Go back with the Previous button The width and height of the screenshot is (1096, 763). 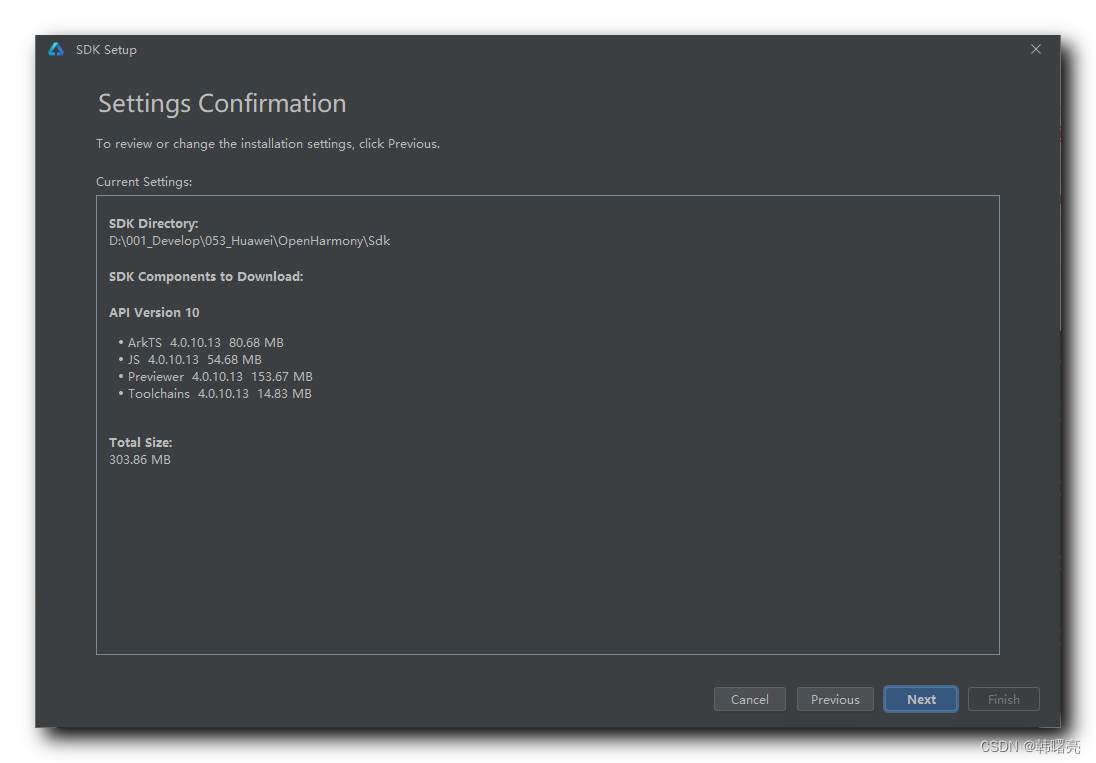point(835,699)
